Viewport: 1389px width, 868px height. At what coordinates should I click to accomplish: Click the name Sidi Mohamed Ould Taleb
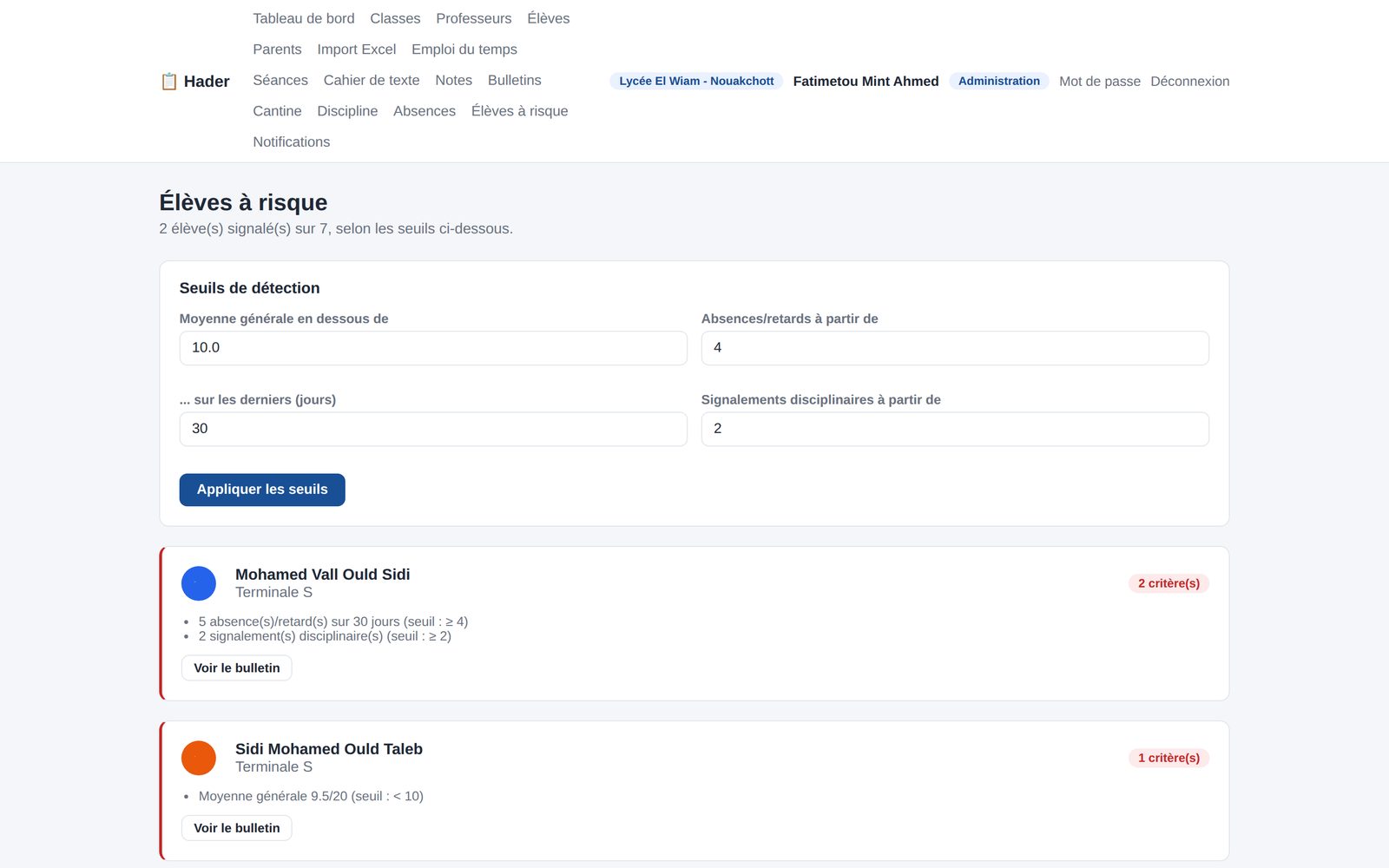[x=329, y=749]
